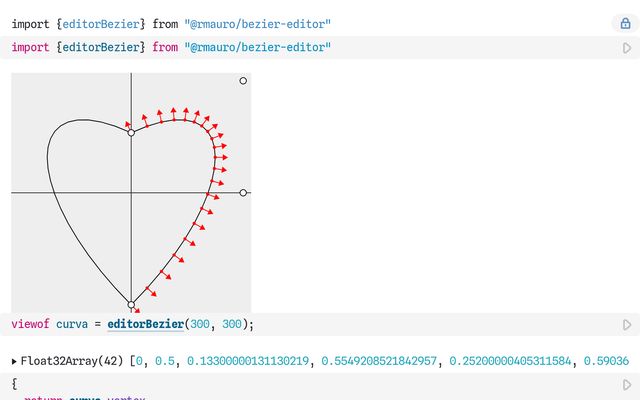Expand the Float32Array(42) output
The image size is (640, 400).
[x=14, y=360]
